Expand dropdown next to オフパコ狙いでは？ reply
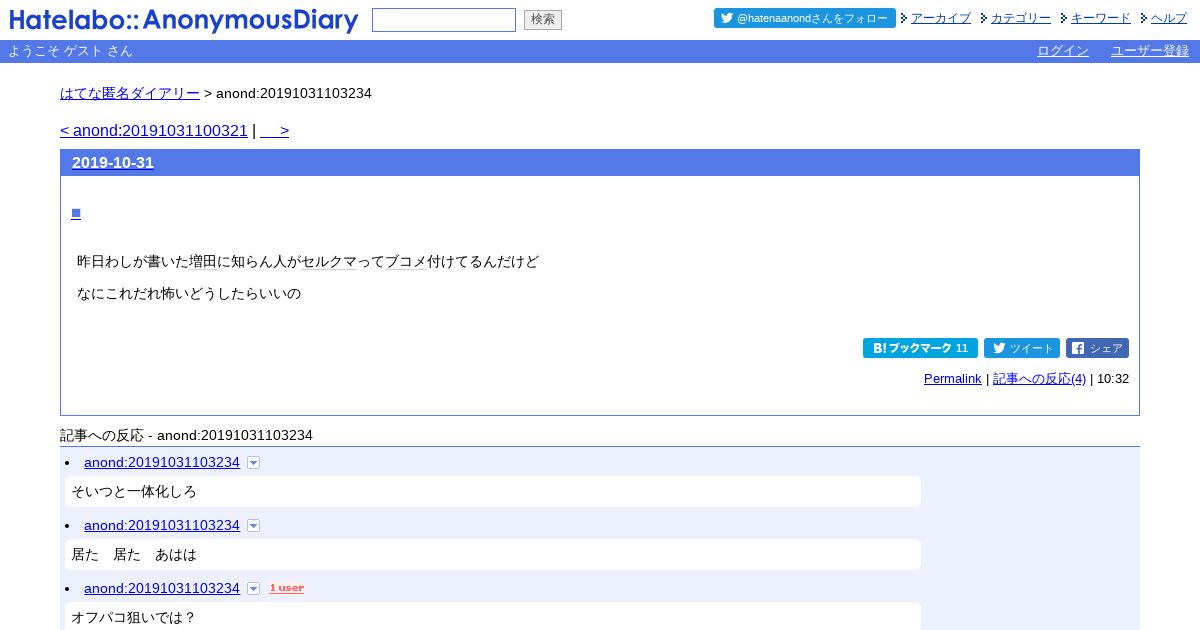 pyautogui.click(x=254, y=589)
